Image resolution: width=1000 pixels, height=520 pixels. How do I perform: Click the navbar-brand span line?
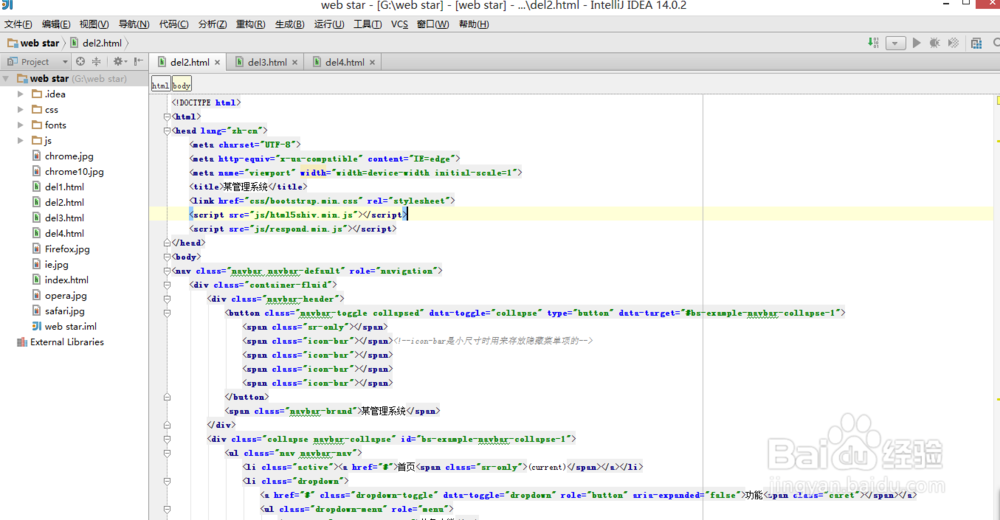pyautogui.click(x=332, y=412)
